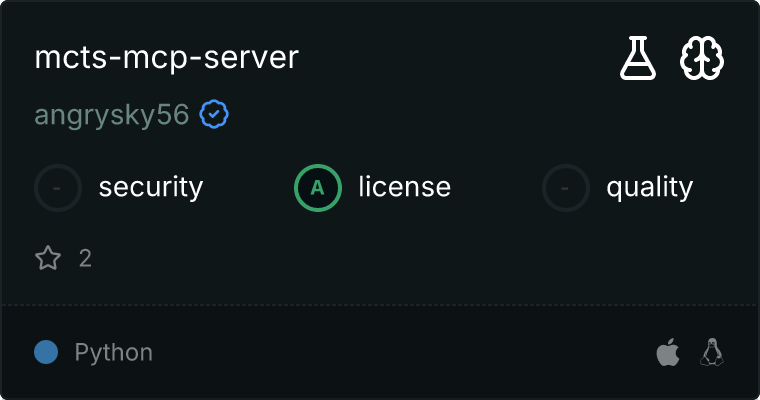
Task: Open the angrysky56 author profile
Action: 112,115
